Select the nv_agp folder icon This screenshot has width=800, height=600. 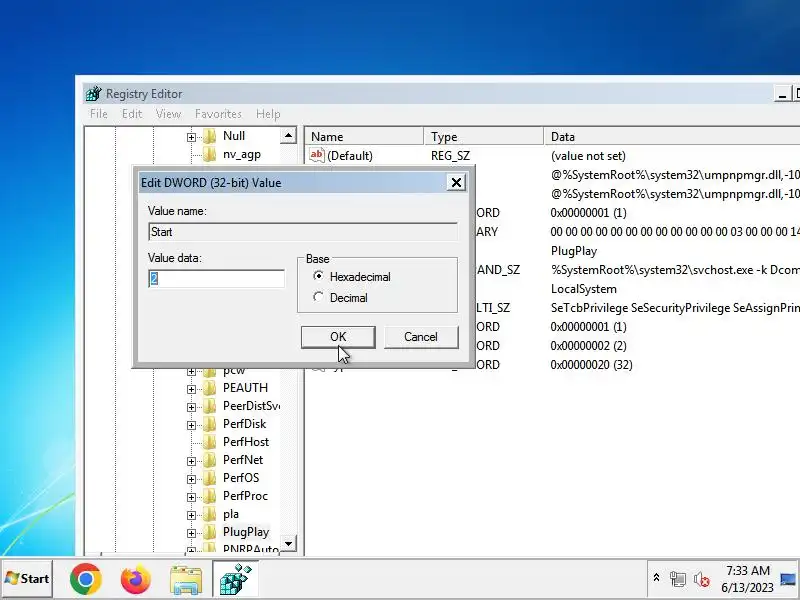point(209,154)
